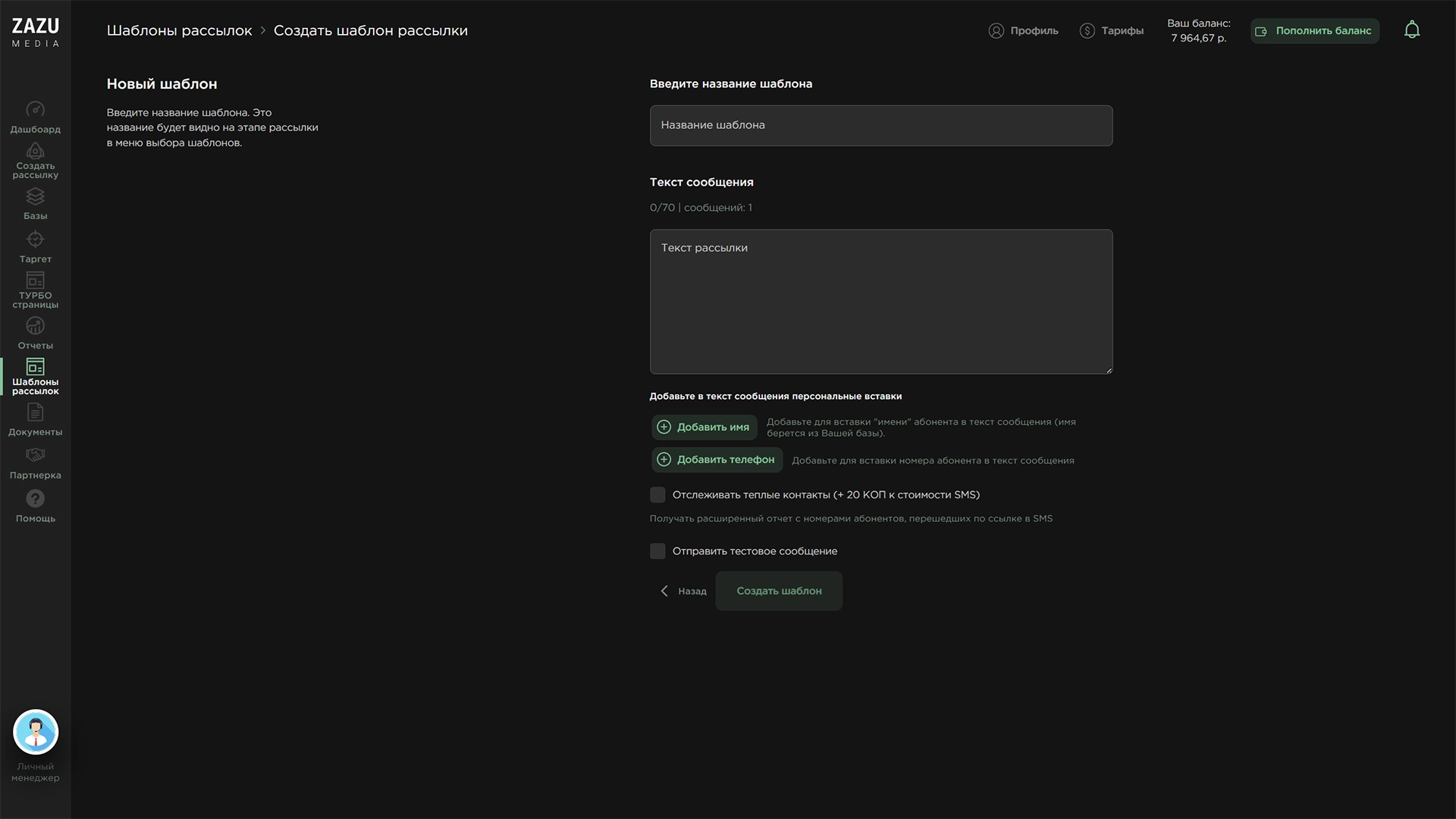Click the Название шаблона input field
This screenshot has width=1456, height=819.
pos(880,126)
